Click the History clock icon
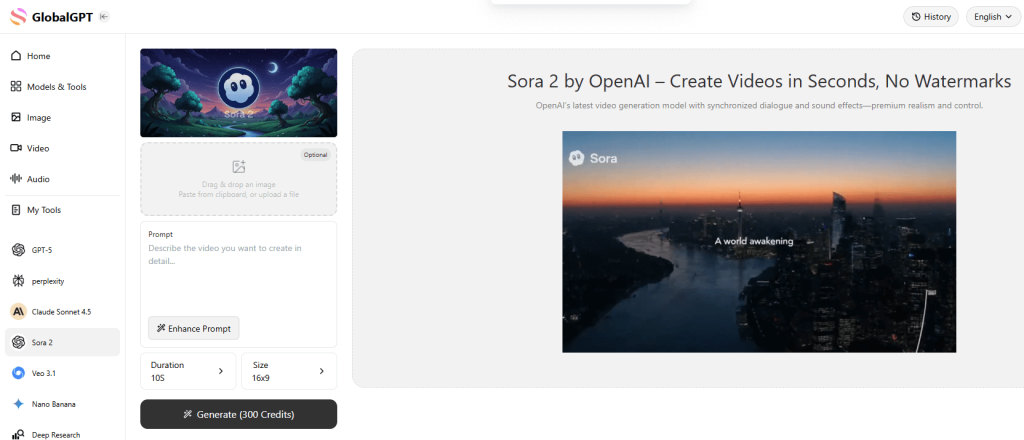Viewport: 1024px width, 440px height. [916, 17]
